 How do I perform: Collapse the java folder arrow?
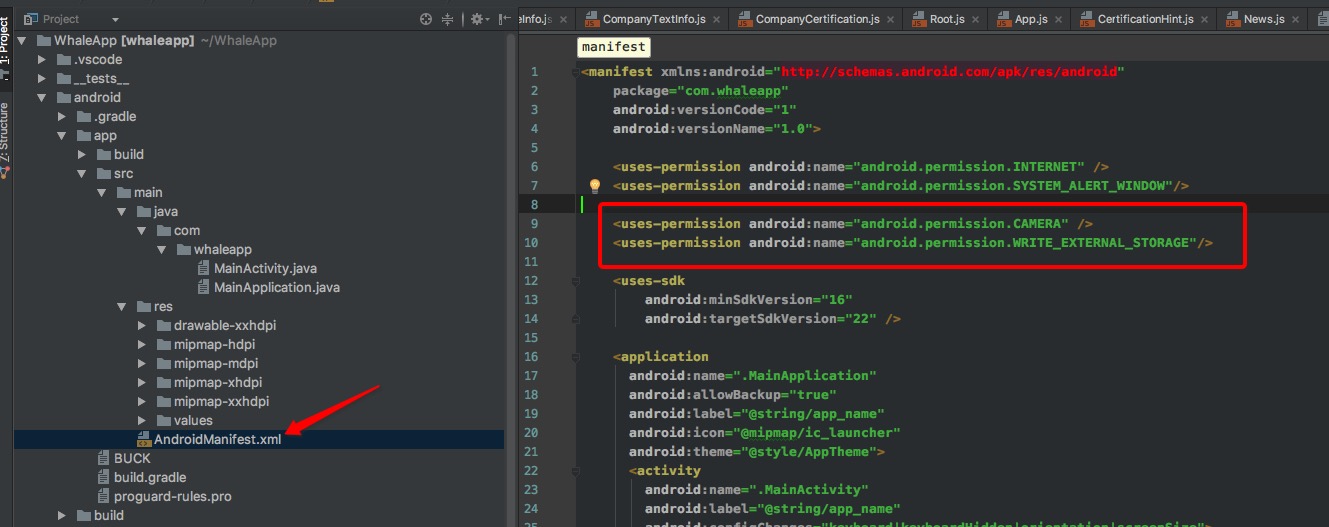[122, 212]
